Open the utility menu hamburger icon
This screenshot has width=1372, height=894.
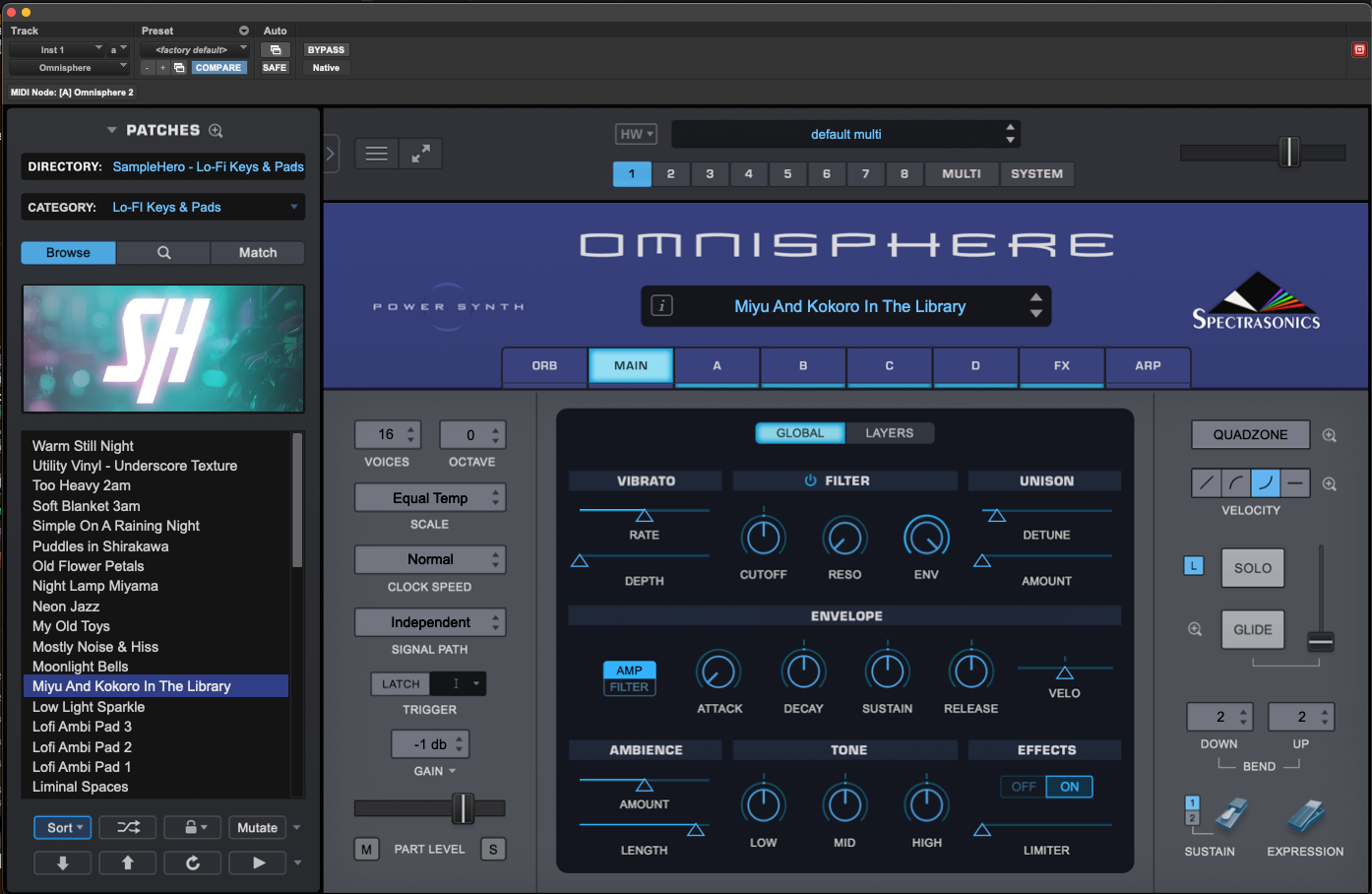[376, 154]
